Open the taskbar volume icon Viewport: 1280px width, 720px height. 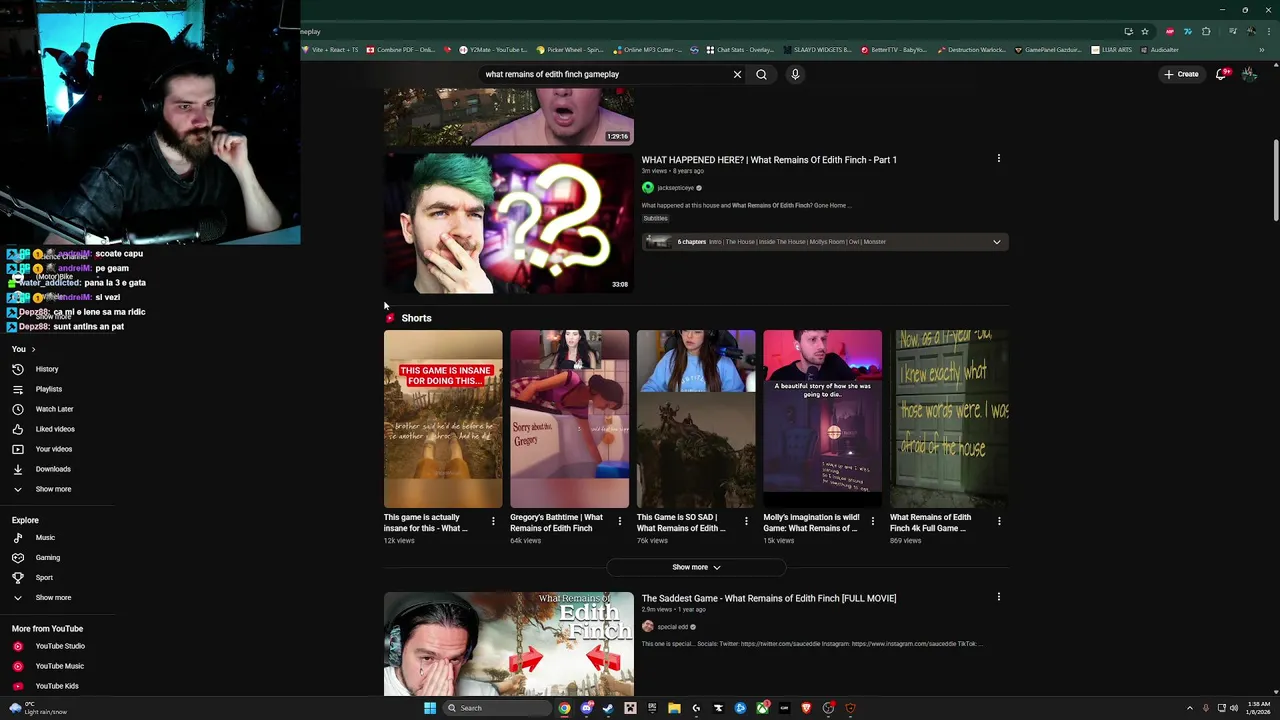[1234, 708]
